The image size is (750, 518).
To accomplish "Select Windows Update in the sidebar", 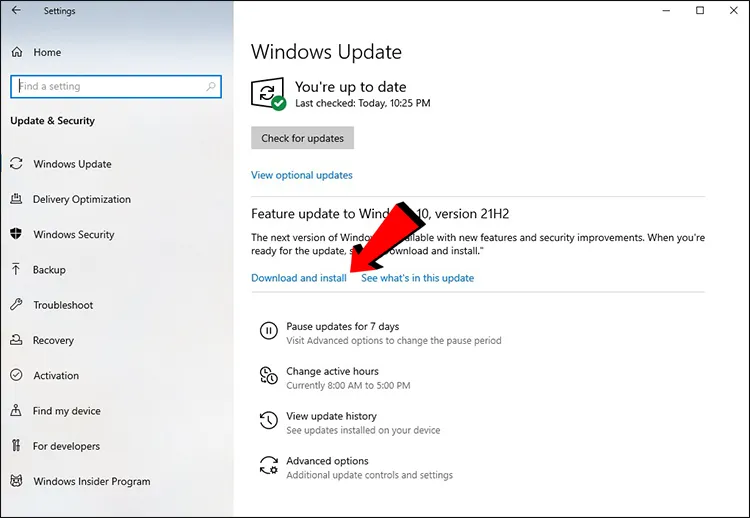I will point(72,164).
